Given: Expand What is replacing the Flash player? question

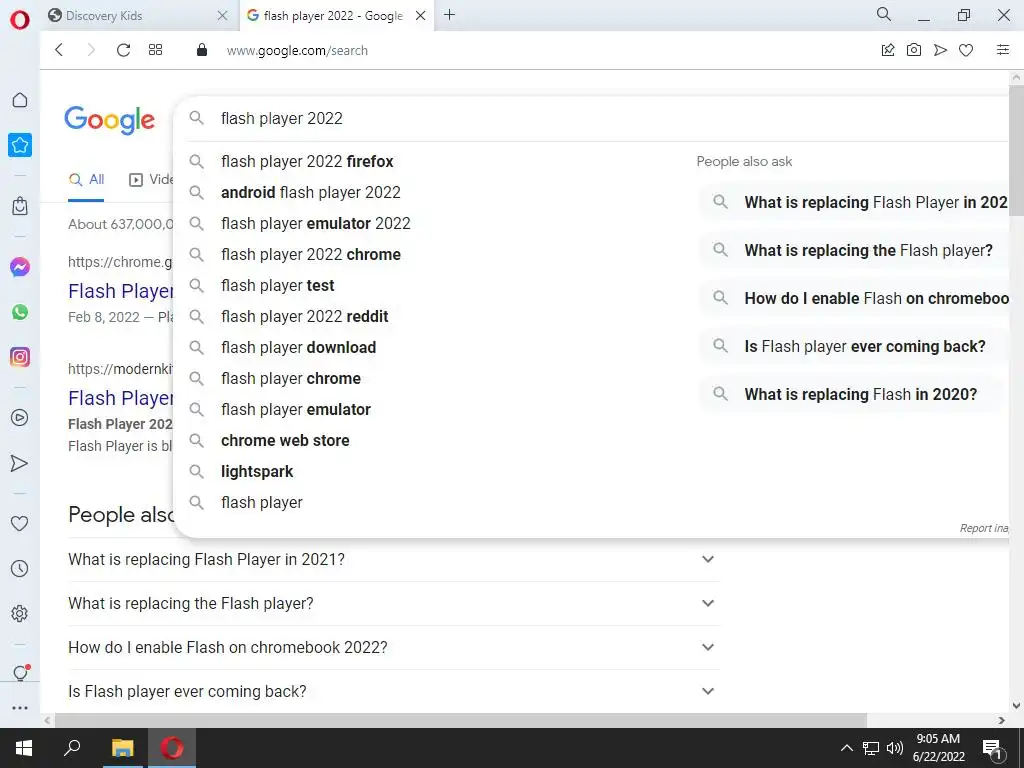Looking at the screenshot, I should pyautogui.click(x=394, y=603).
